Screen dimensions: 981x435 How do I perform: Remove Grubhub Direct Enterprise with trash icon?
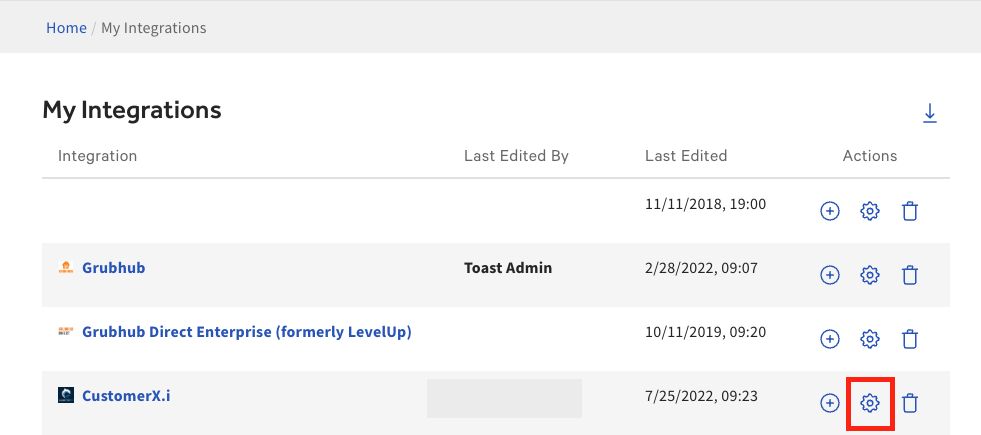(910, 339)
